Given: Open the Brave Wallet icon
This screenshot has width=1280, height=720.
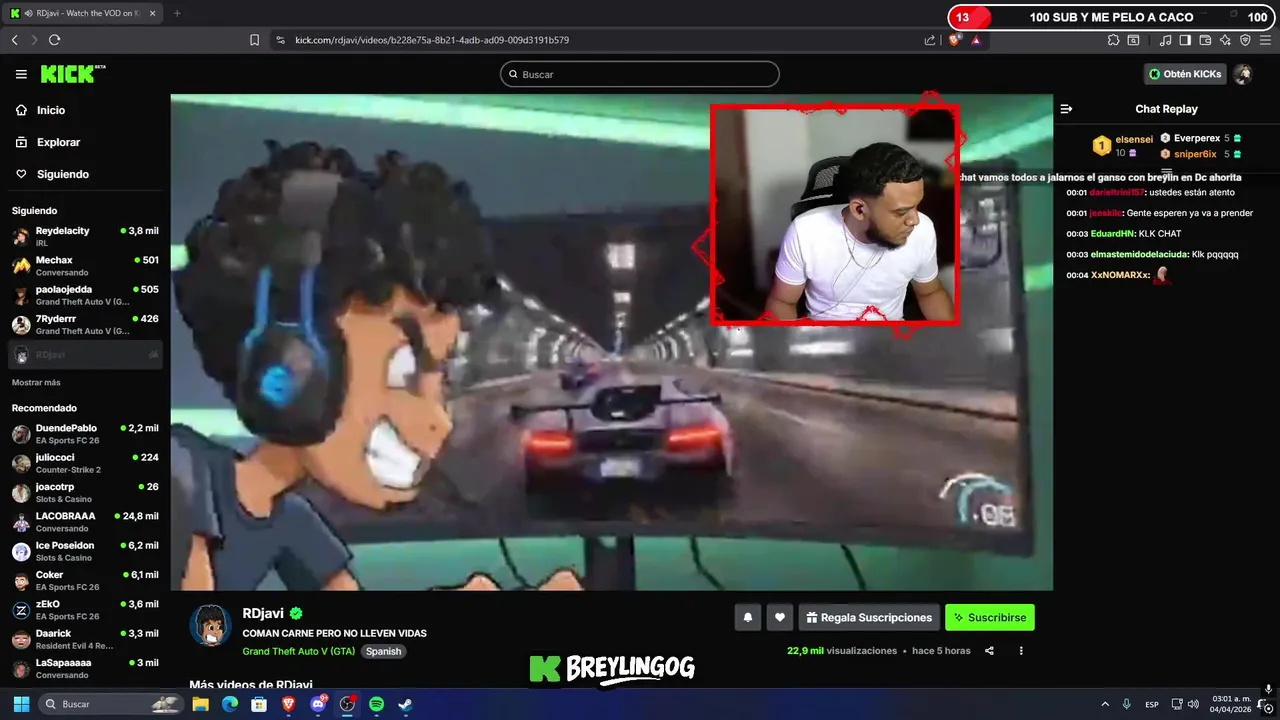Looking at the screenshot, I should coord(1205,40).
